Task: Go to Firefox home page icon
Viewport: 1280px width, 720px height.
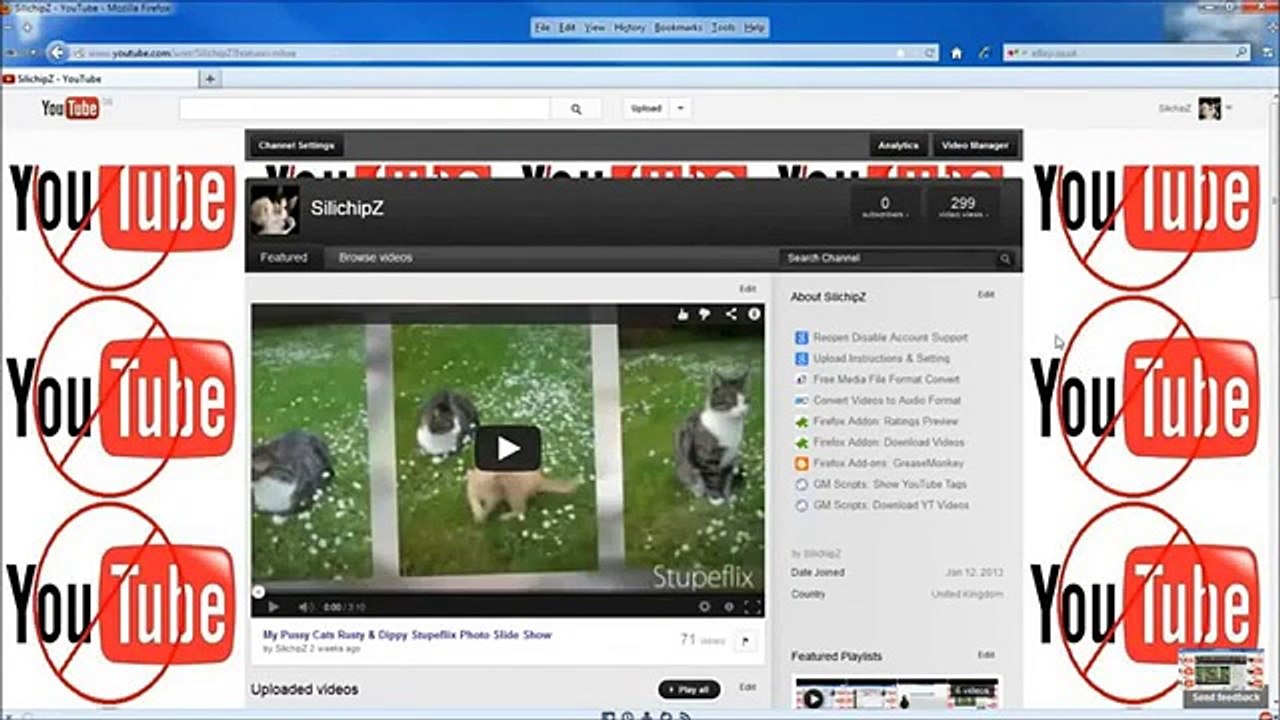Action: point(956,53)
